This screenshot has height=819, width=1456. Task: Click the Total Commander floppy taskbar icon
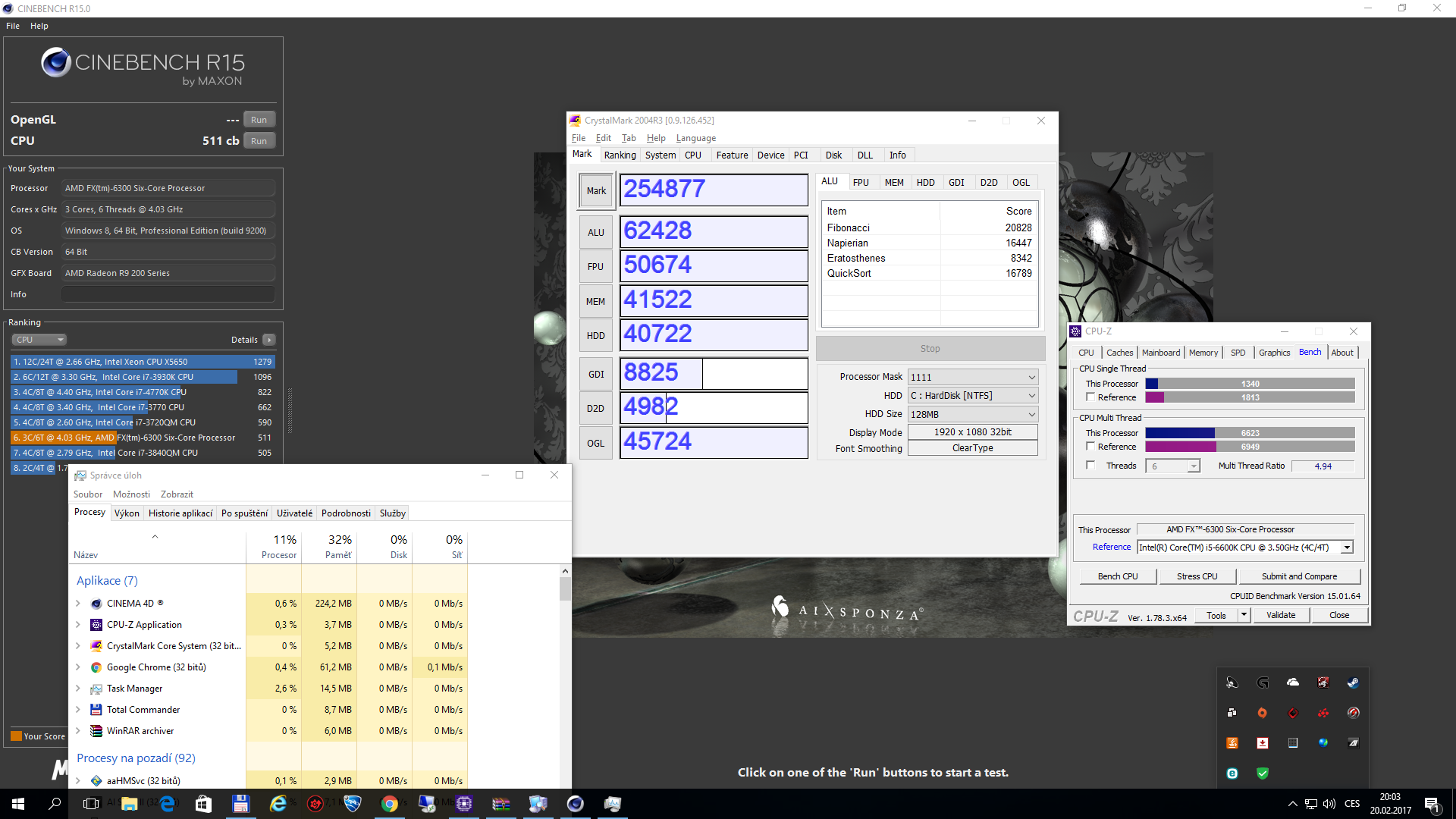click(241, 804)
